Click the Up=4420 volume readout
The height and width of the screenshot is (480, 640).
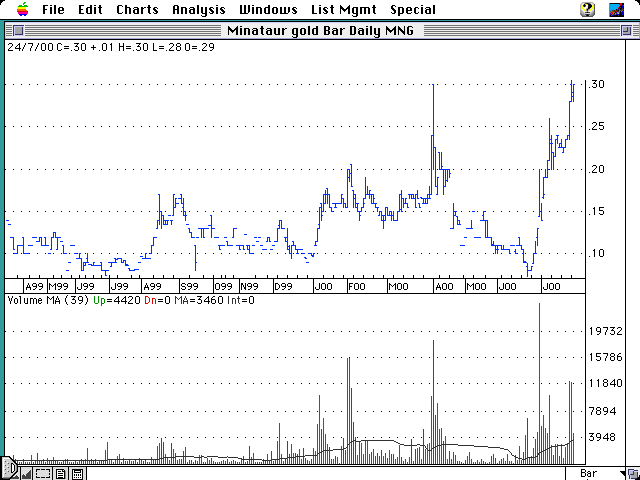click(x=117, y=300)
